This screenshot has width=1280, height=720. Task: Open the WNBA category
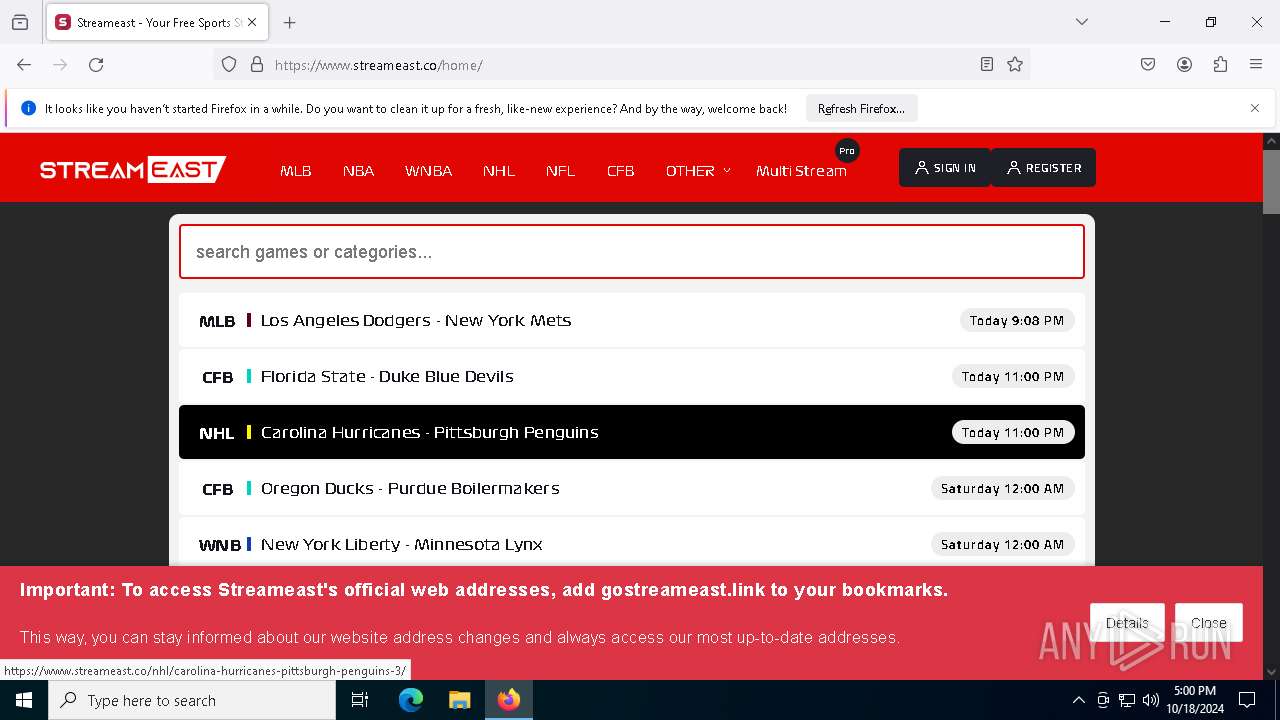point(428,171)
